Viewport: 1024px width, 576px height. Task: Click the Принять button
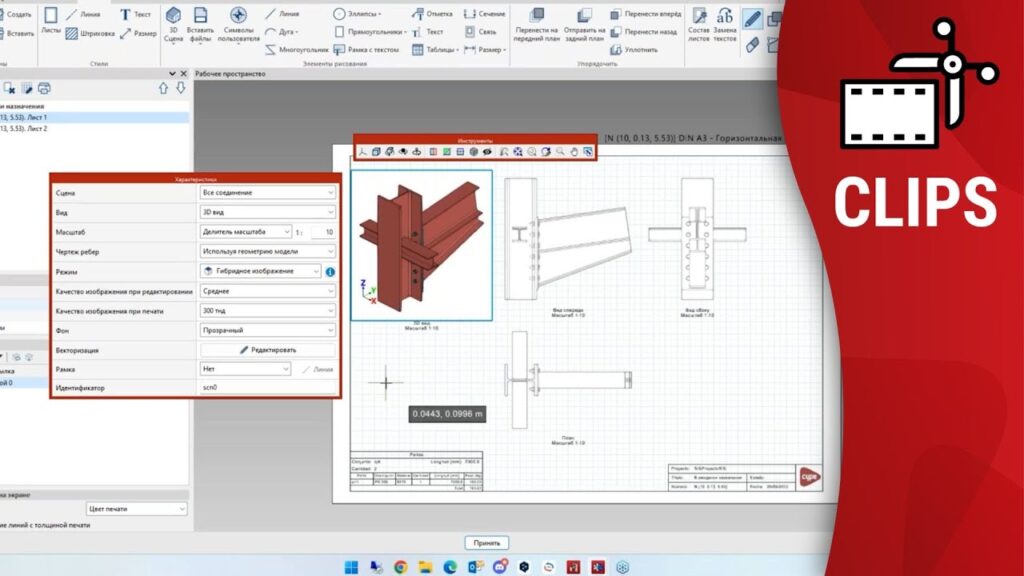coord(486,542)
